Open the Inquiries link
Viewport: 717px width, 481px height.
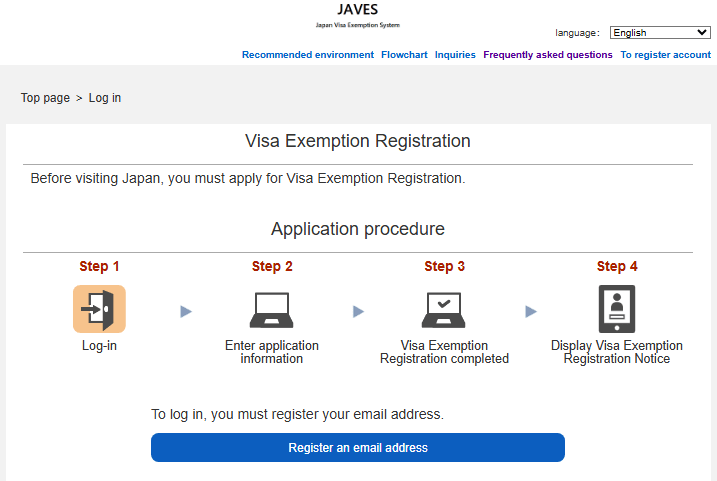coord(455,55)
